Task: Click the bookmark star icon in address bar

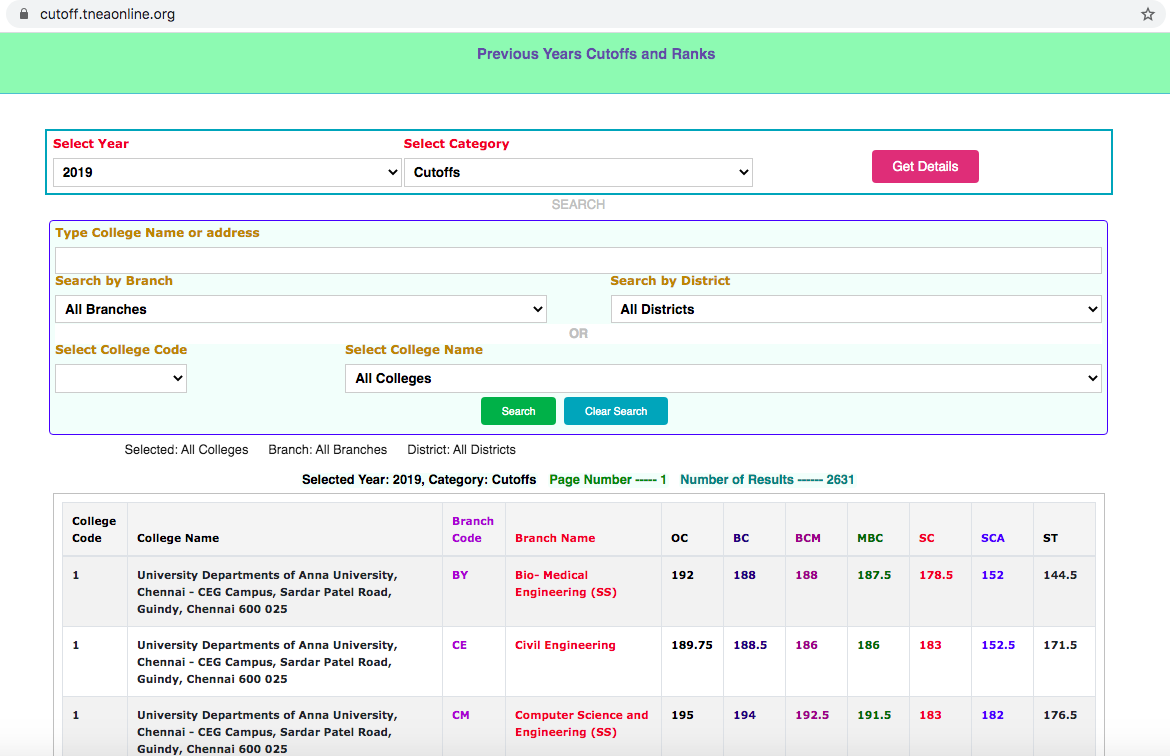Action: pos(1148,14)
